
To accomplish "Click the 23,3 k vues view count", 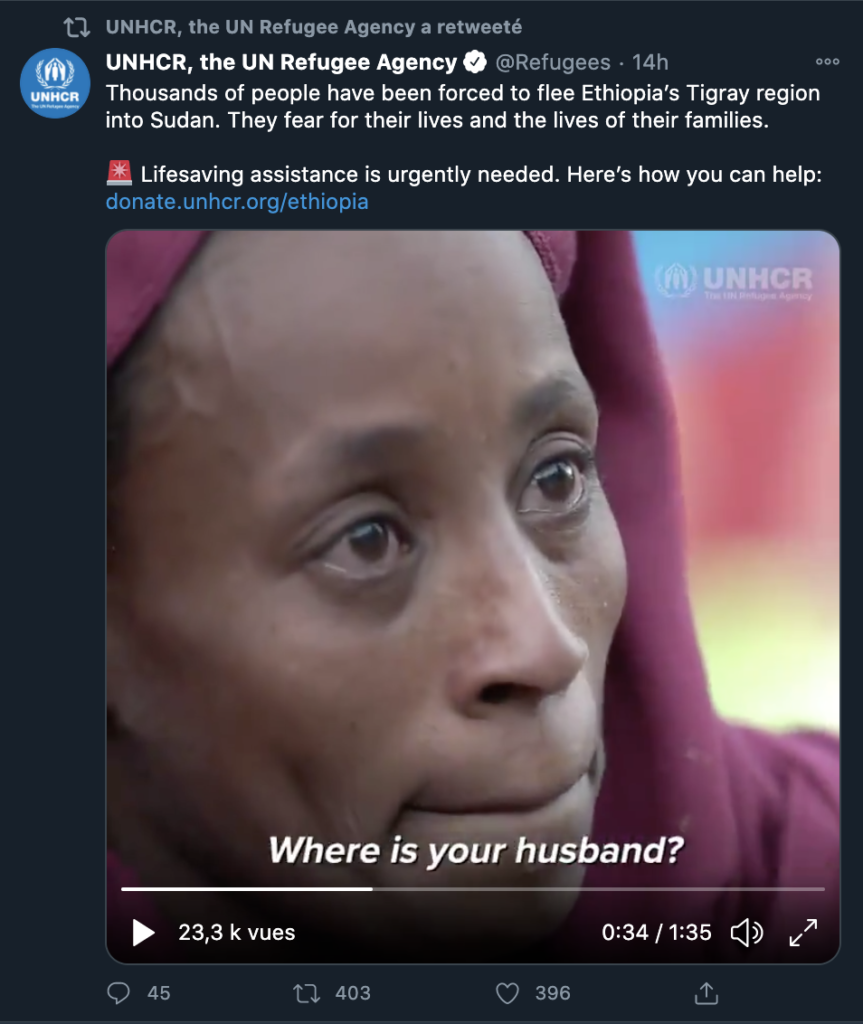I will pos(237,933).
